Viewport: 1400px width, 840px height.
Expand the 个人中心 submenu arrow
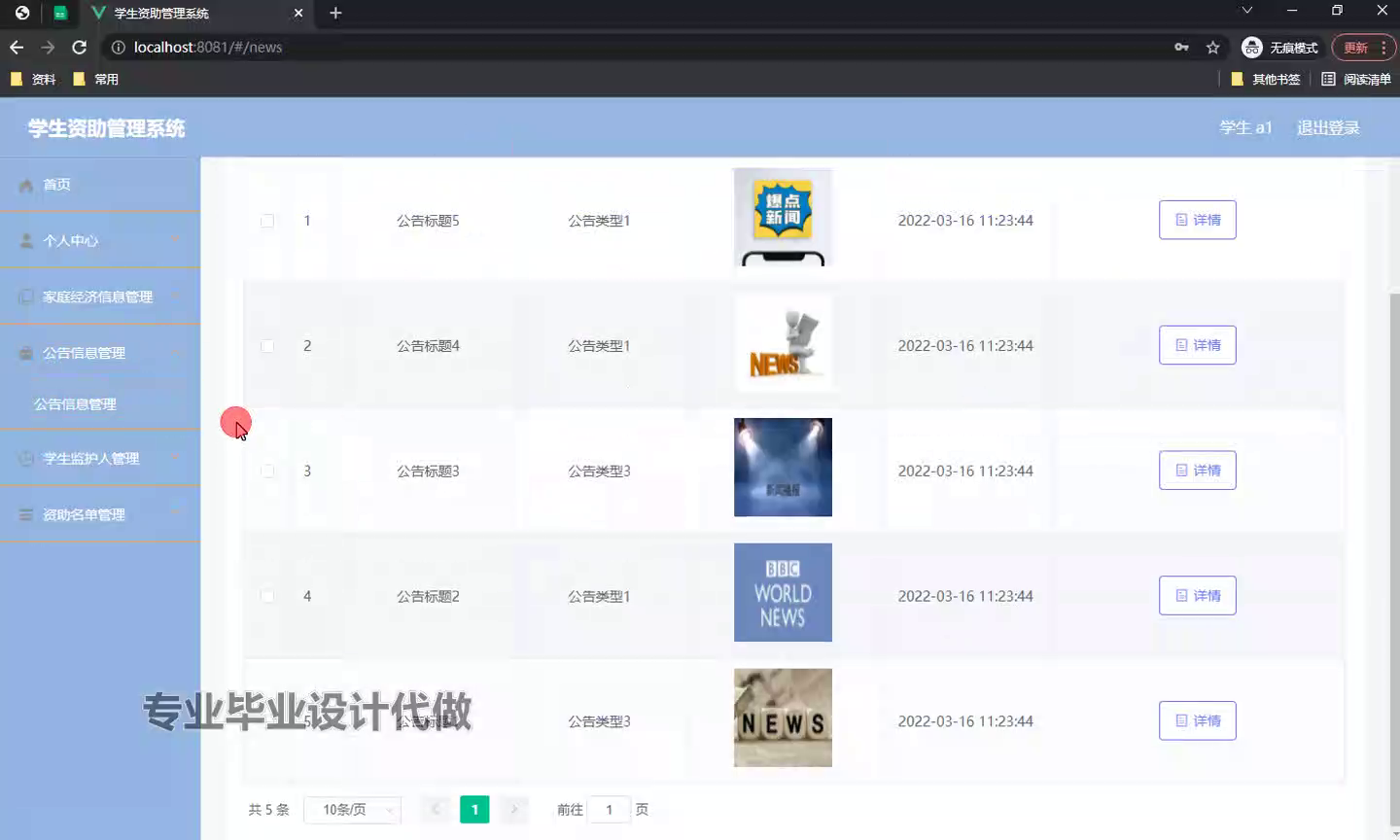pos(175,240)
